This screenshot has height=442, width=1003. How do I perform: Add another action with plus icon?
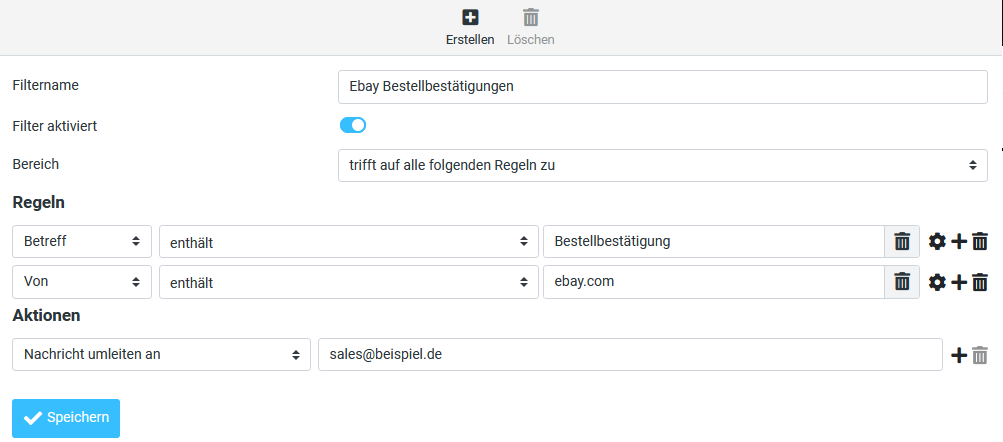959,355
